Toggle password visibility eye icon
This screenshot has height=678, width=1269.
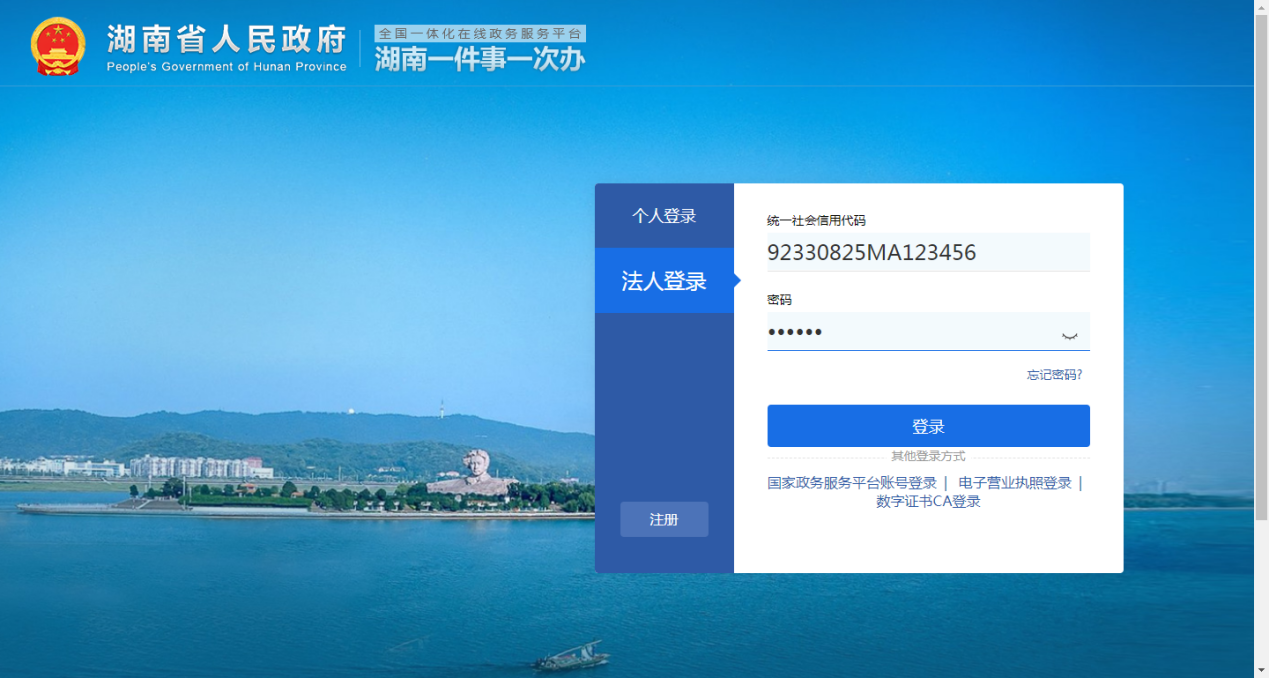(x=1069, y=334)
